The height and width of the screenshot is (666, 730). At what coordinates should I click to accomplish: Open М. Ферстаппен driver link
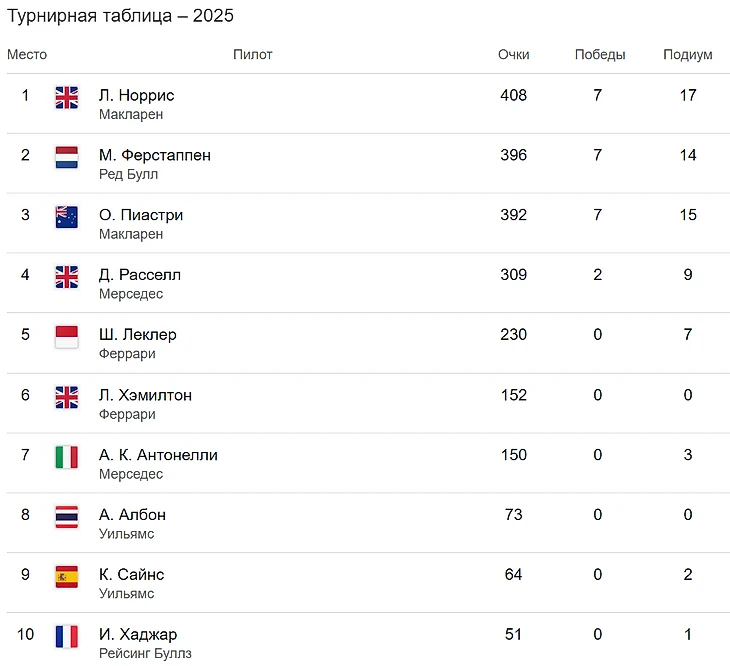pyautogui.click(x=154, y=156)
